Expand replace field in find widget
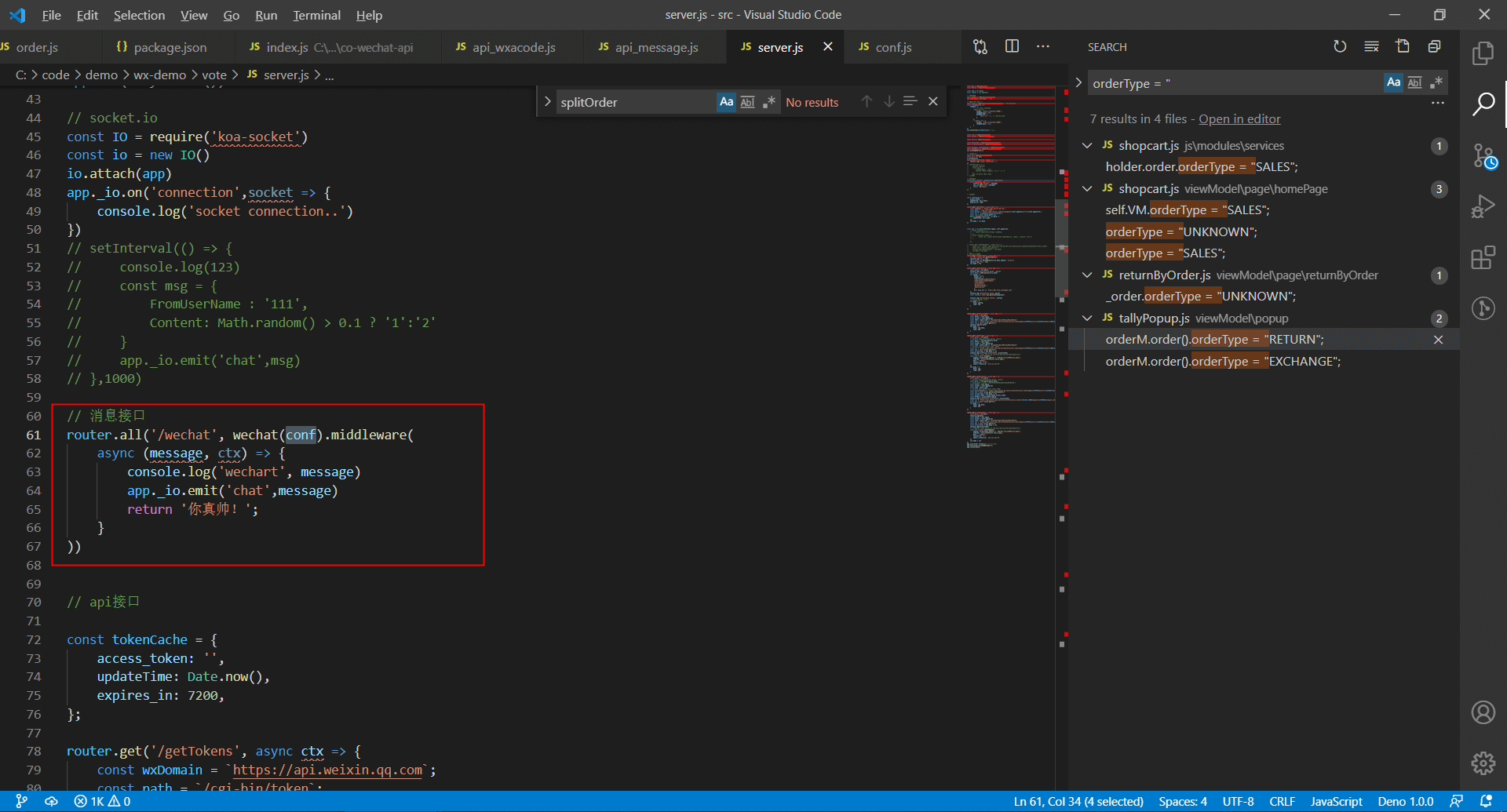The image size is (1507, 812). point(547,102)
